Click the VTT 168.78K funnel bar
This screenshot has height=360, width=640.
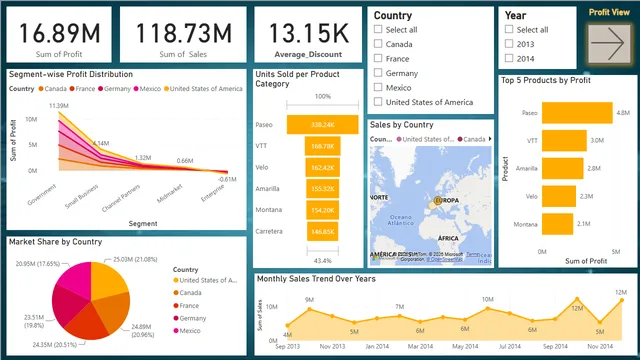tap(322, 146)
